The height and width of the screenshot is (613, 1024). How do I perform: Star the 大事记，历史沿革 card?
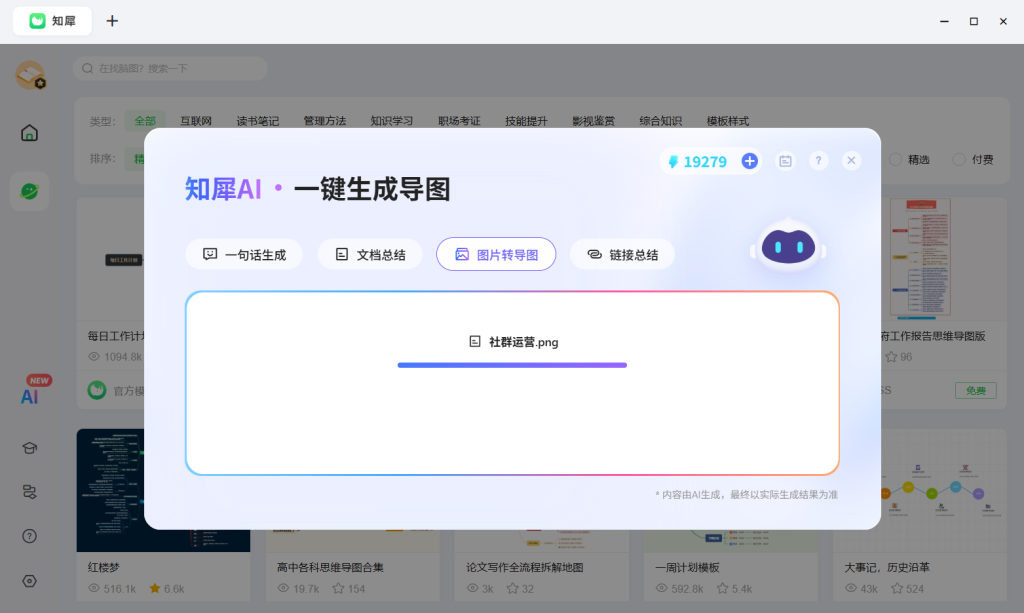coord(897,588)
